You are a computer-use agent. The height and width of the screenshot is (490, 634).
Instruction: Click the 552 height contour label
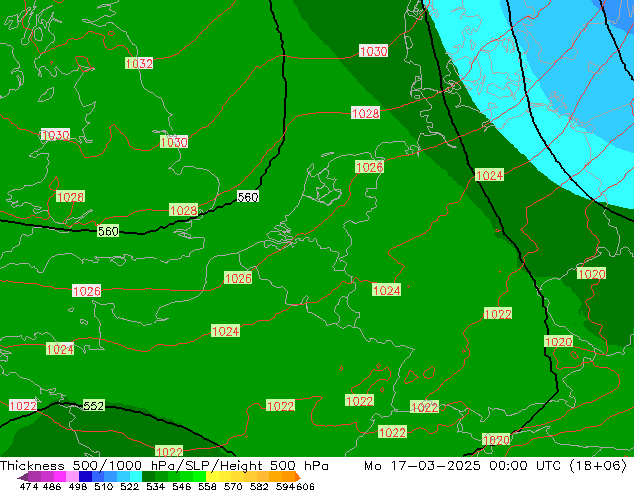click(93, 405)
